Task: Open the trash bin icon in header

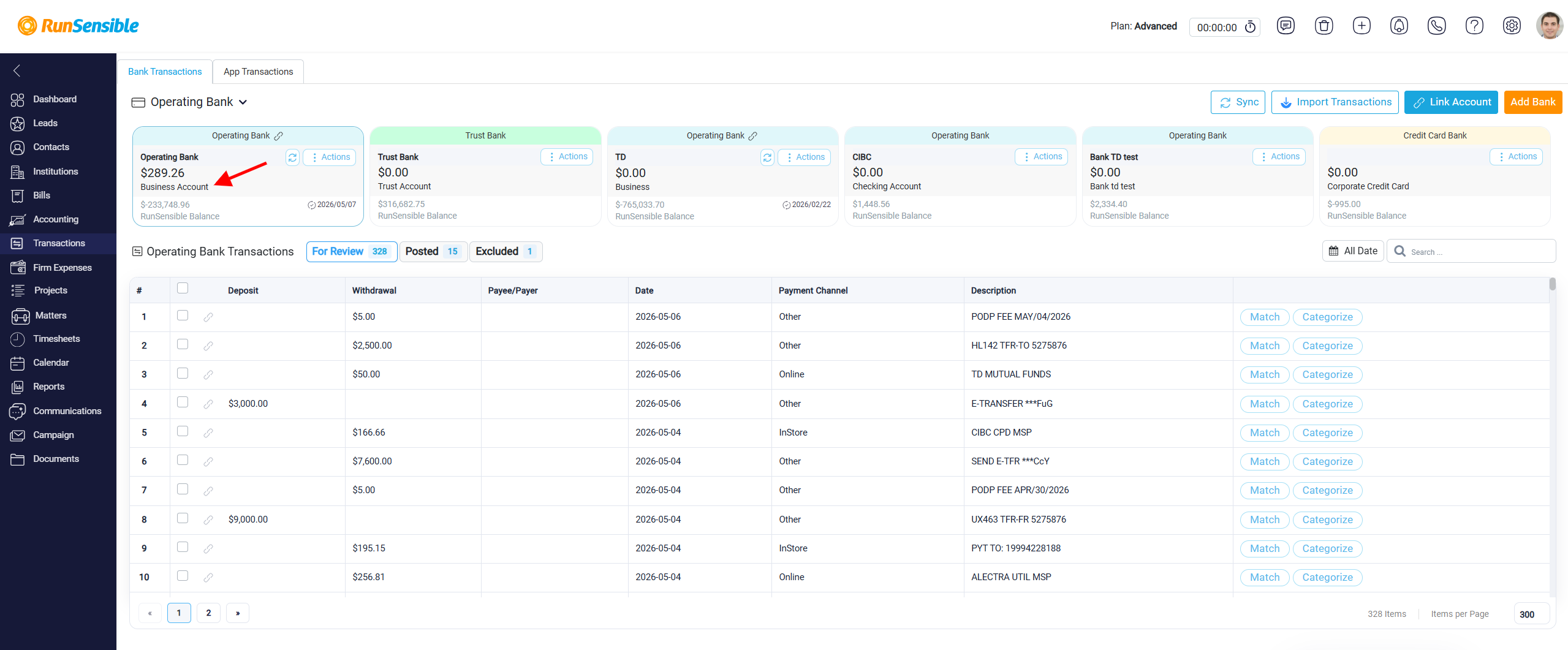Action: click(1324, 26)
